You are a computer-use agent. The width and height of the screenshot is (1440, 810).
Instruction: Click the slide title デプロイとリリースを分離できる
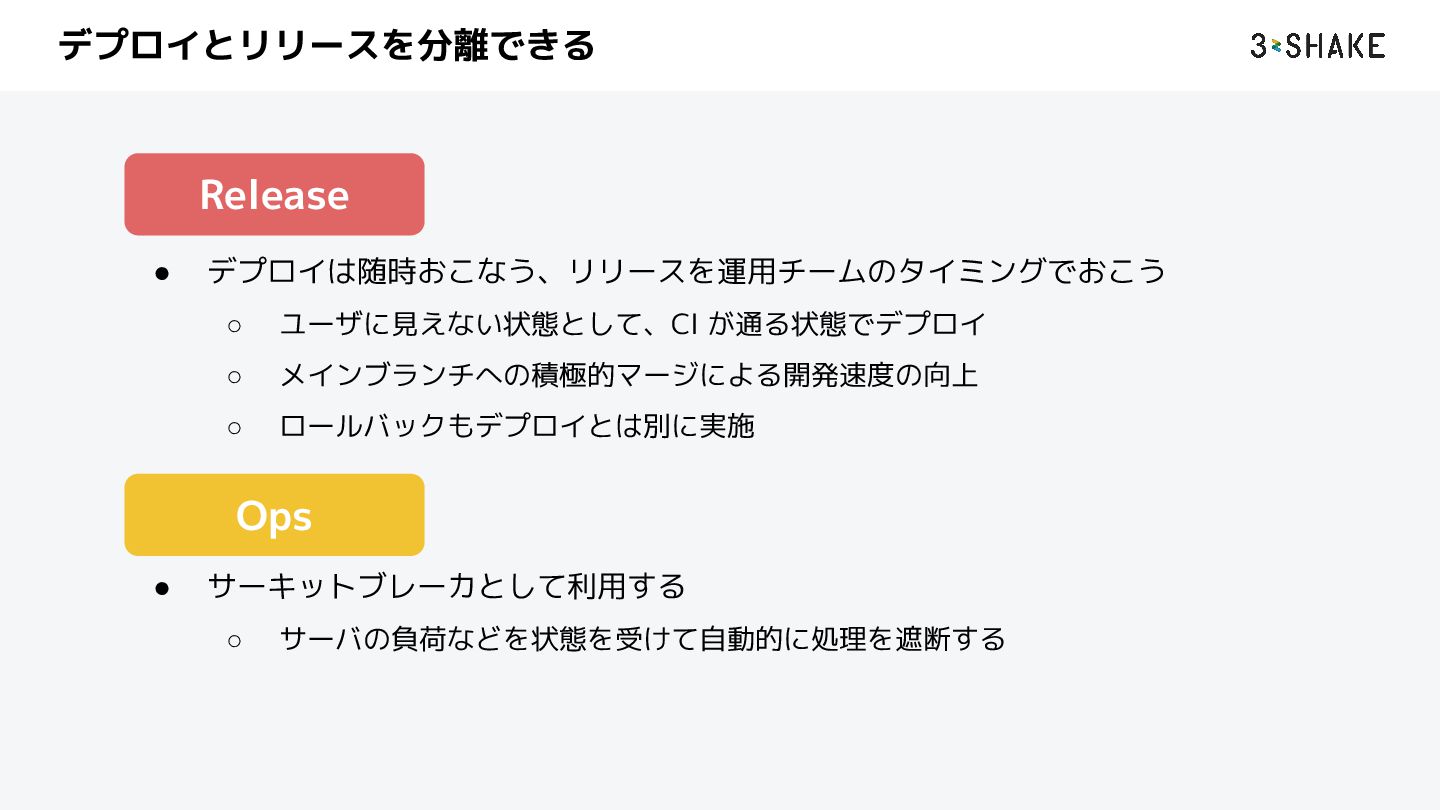[326, 46]
